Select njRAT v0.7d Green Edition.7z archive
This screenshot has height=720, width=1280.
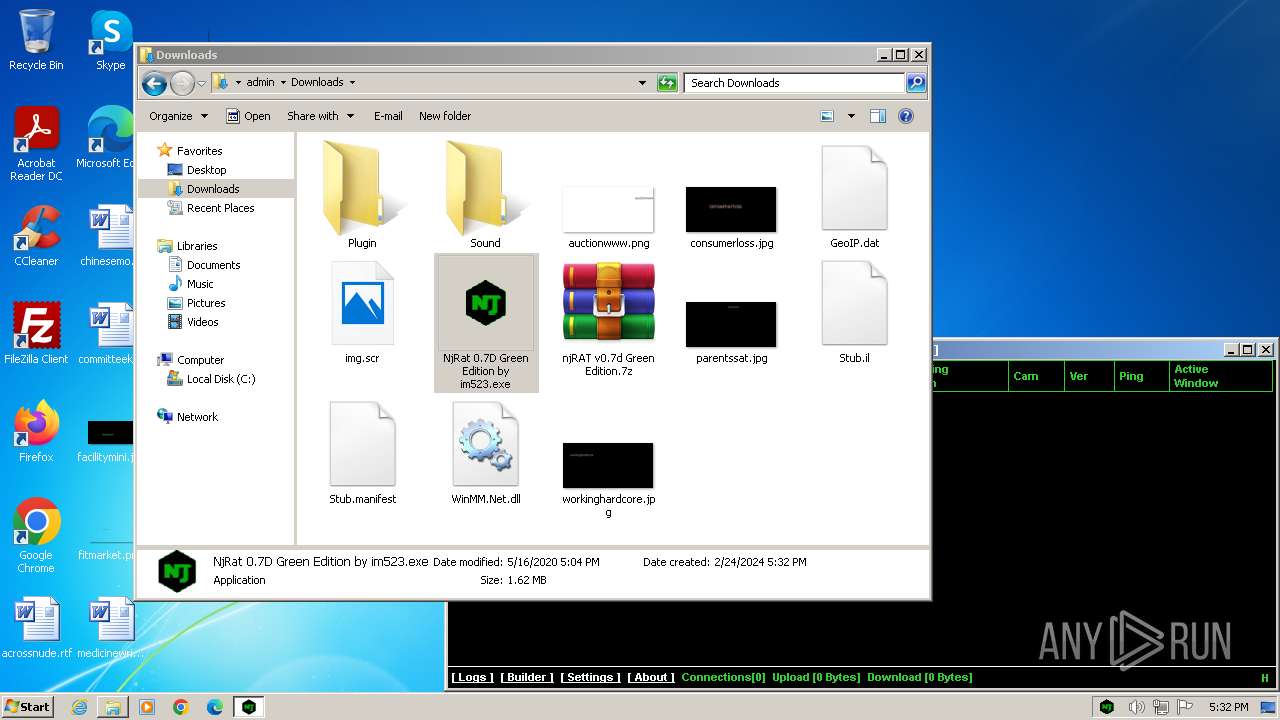[608, 303]
